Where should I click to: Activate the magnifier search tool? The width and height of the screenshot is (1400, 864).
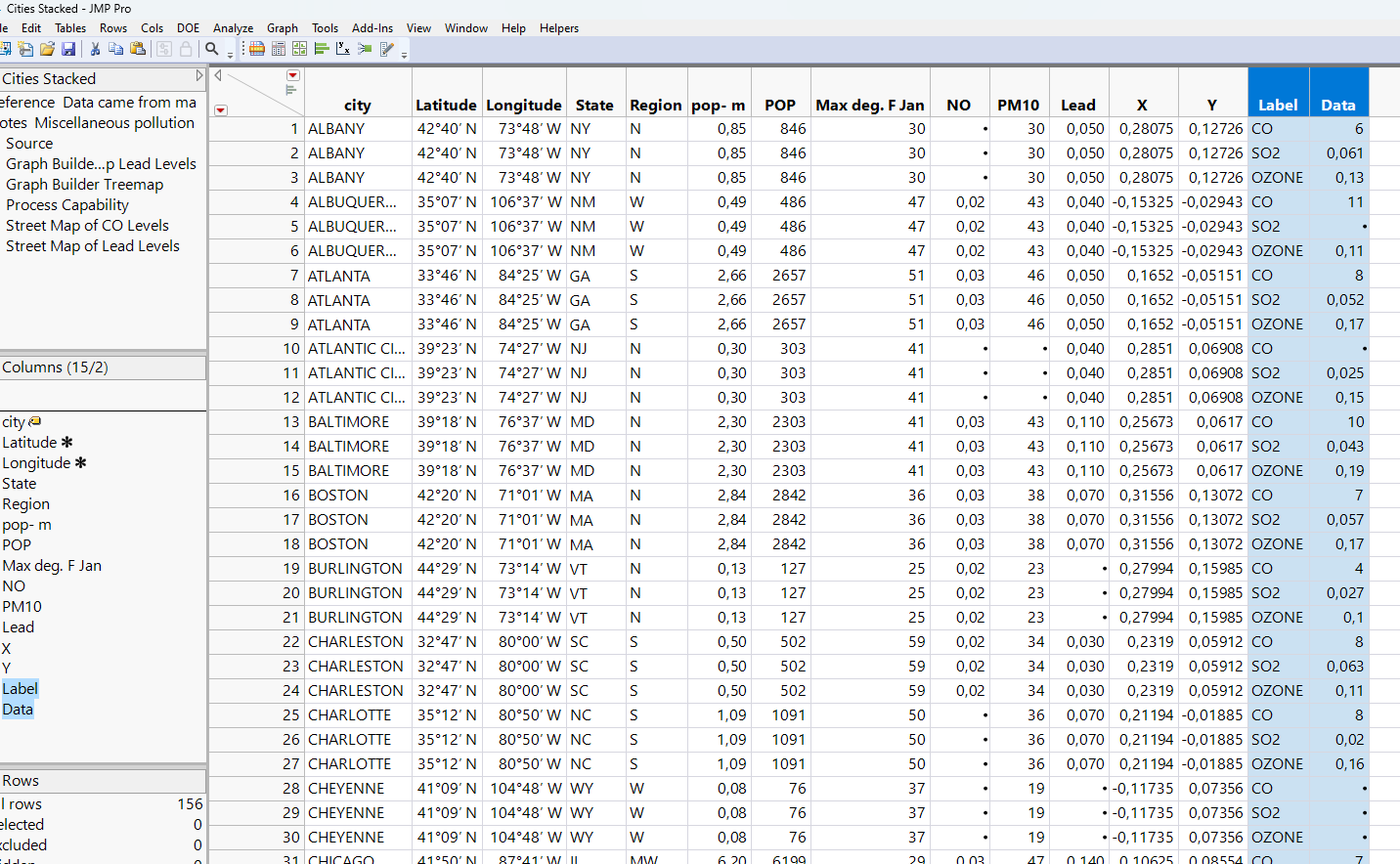[212, 49]
